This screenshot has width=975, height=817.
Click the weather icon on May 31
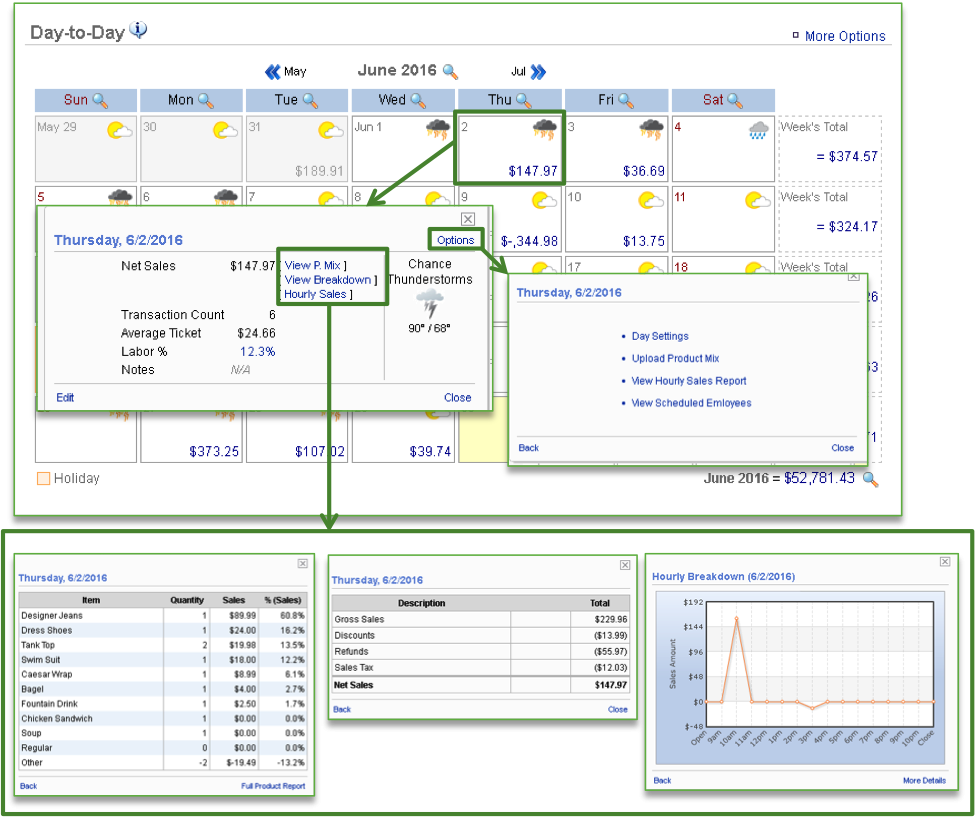click(x=331, y=131)
